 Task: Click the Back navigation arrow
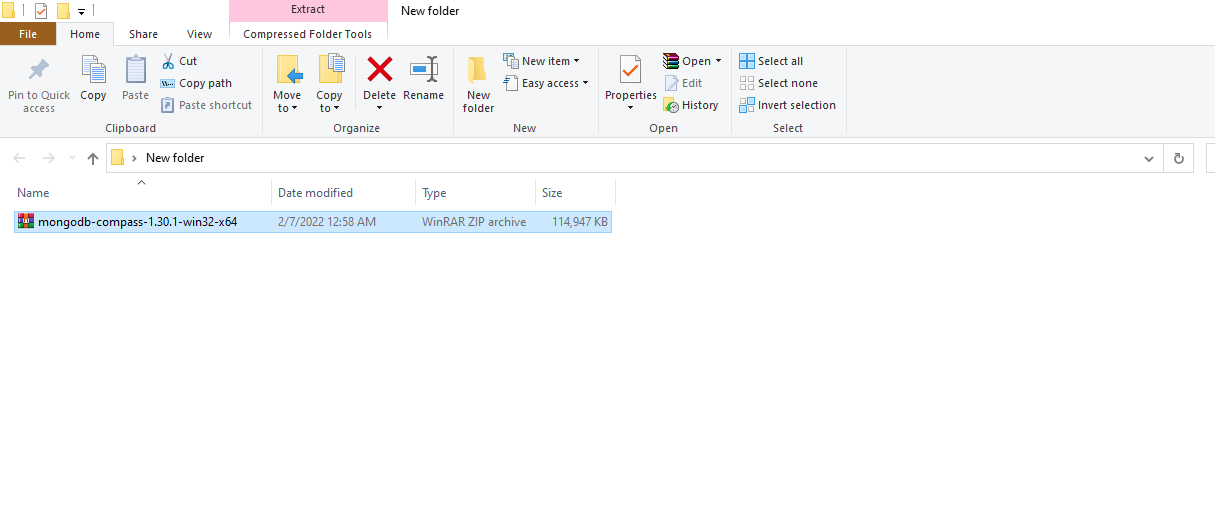(x=19, y=158)
